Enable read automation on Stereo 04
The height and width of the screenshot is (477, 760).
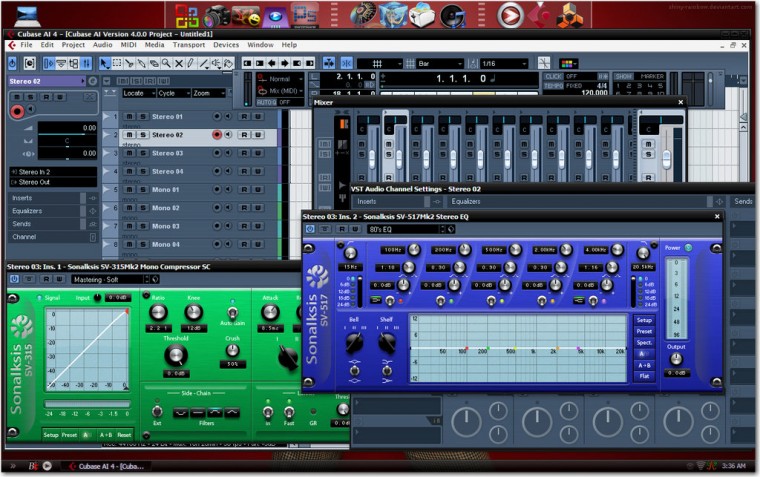[244, 171]
